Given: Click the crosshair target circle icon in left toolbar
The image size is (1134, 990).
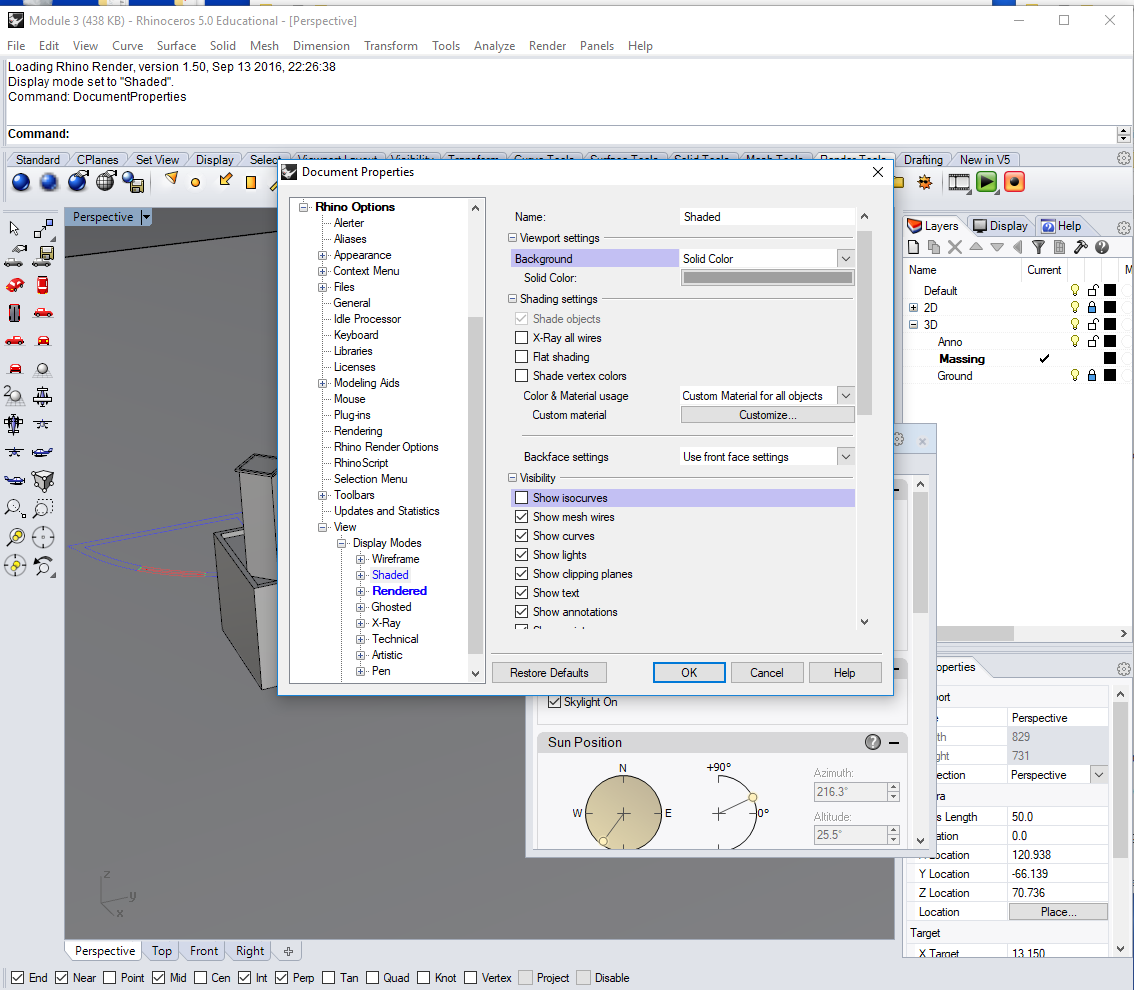Looking at the screenshot, I should pyautogui.click(x=43, y=537).
